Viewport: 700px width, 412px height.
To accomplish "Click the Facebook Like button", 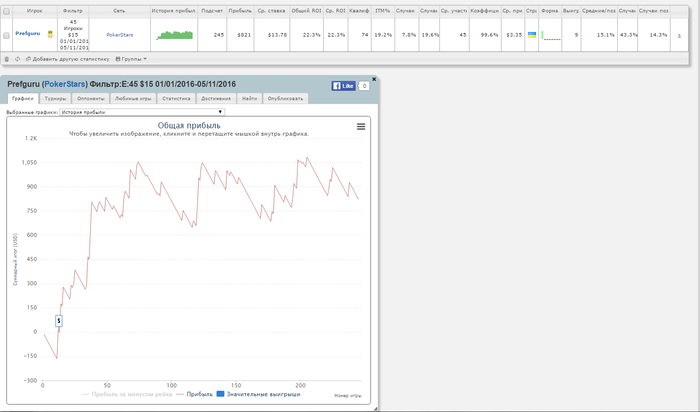I will point(343,86).
